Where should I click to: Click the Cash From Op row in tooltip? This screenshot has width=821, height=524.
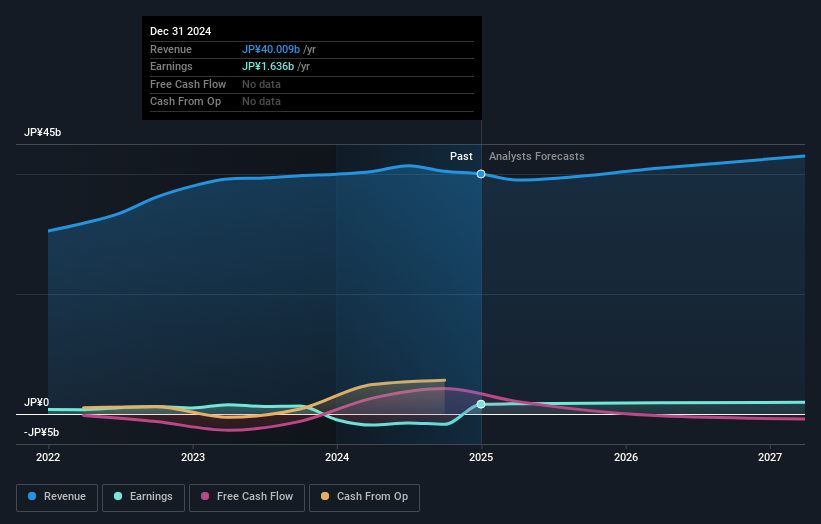click(312, 102)
